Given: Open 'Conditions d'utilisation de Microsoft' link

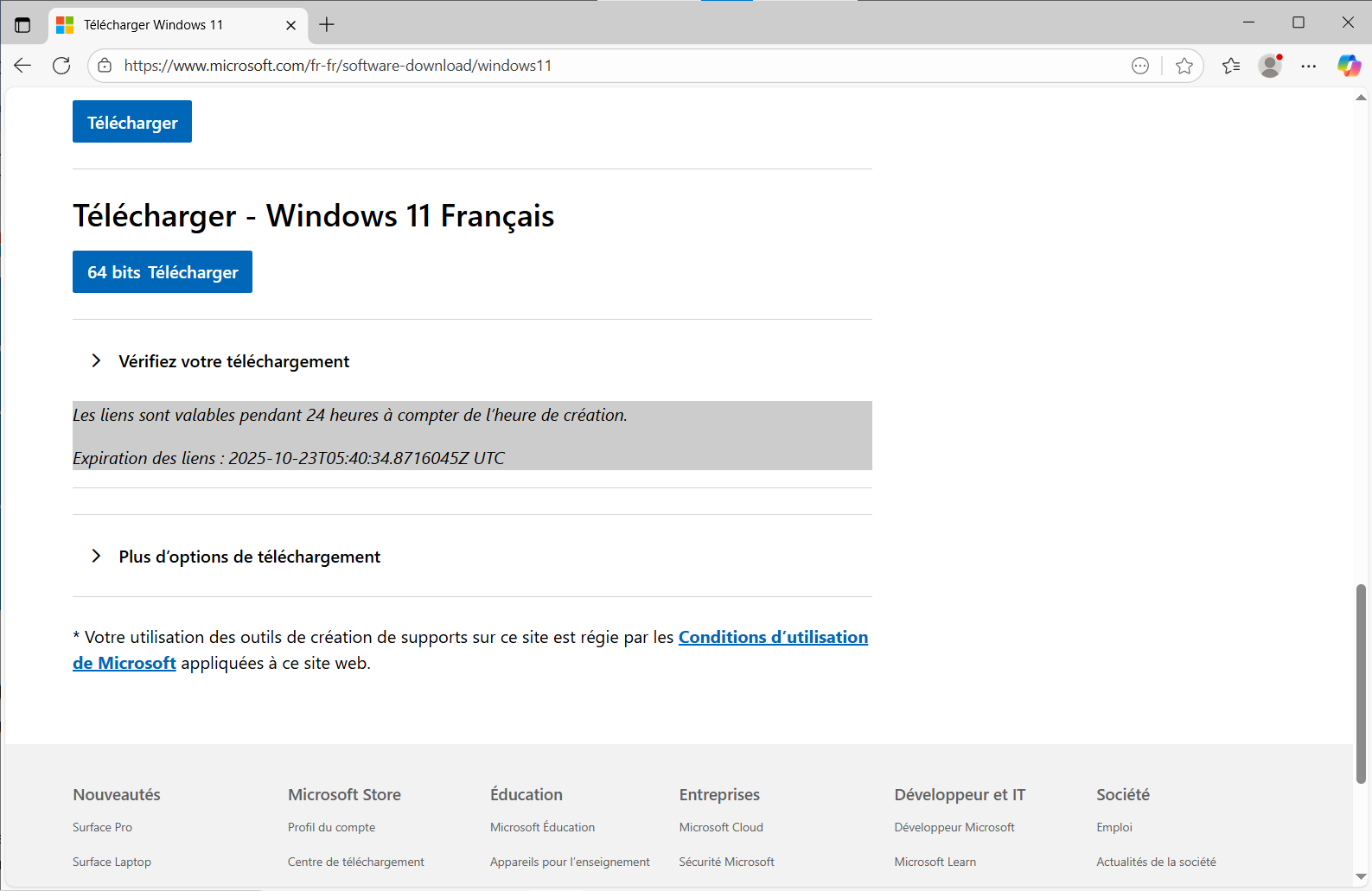Looking at the screenshot, I should coord(772,637).
